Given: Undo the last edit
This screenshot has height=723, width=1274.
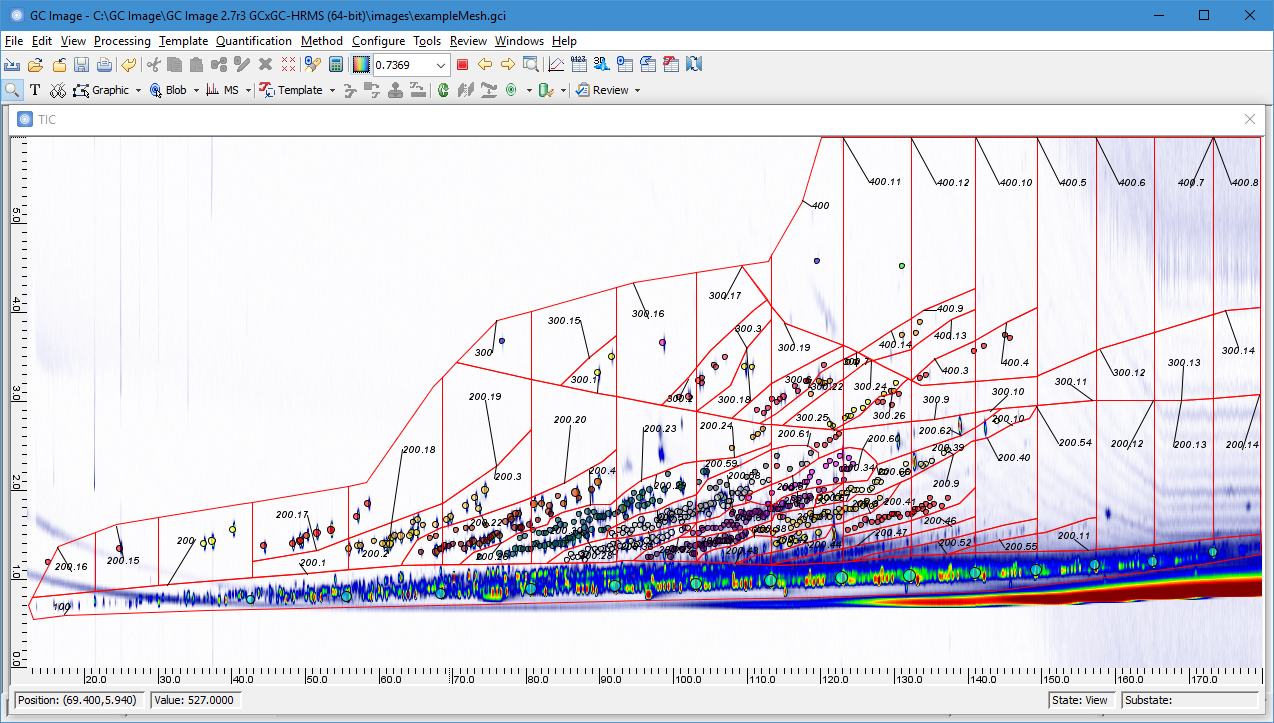Looking at the screenshot, I should 128,63.
